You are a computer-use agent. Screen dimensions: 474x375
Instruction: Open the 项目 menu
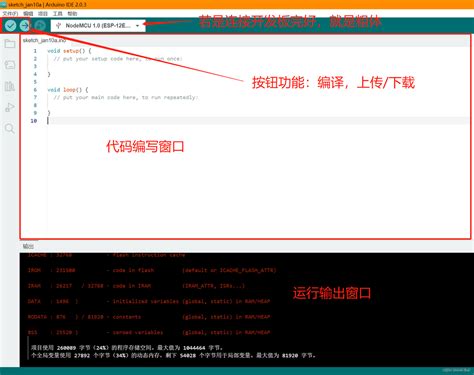click(x=43, y=14)
